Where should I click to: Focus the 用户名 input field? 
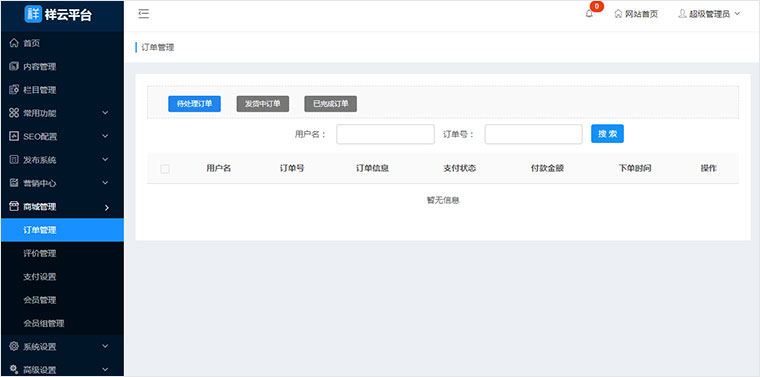(385, 134)
